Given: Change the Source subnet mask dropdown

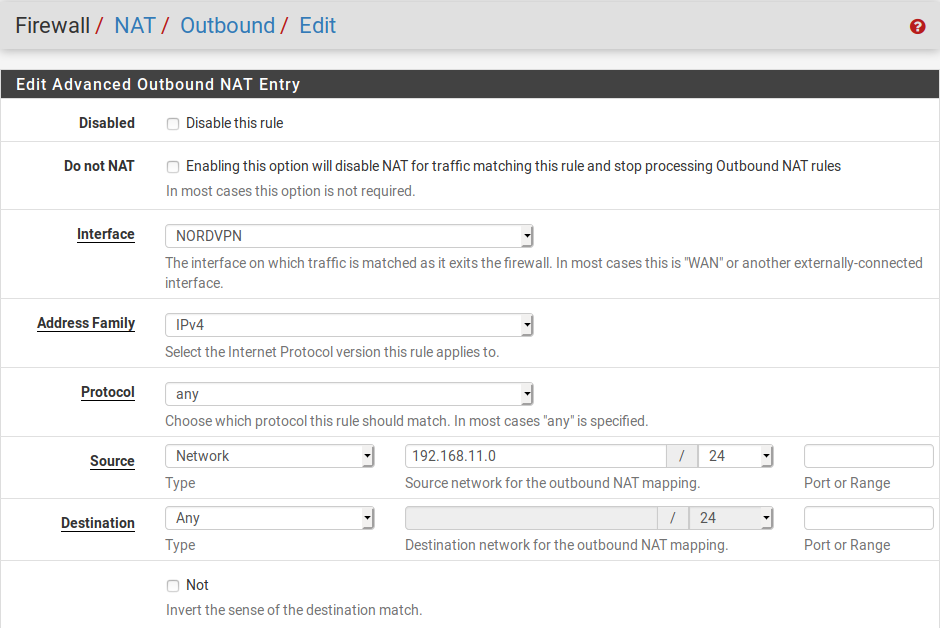Looking at the screenshot, I should coord(736,456).
